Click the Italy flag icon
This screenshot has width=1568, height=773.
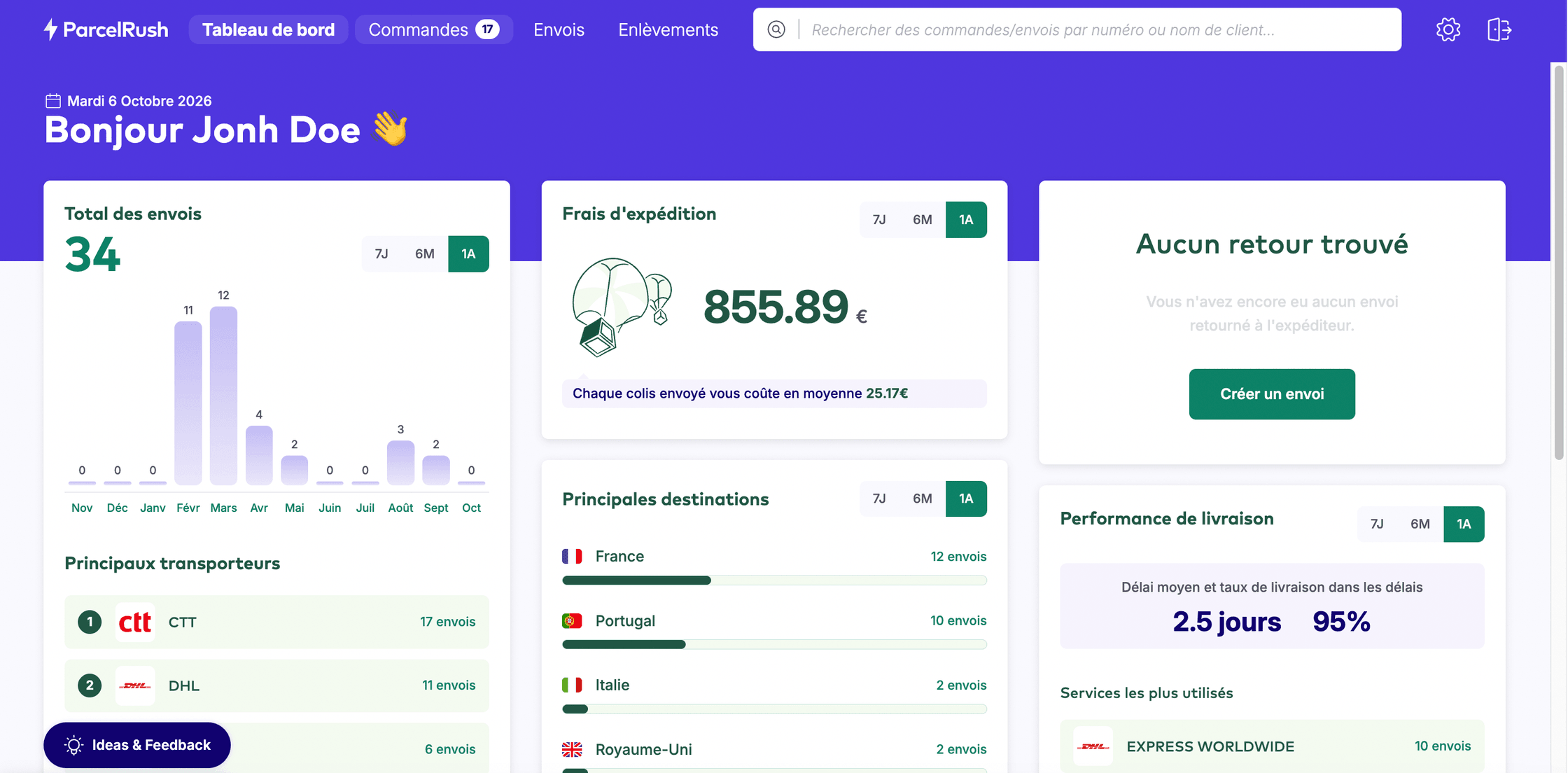pos(572,685)
